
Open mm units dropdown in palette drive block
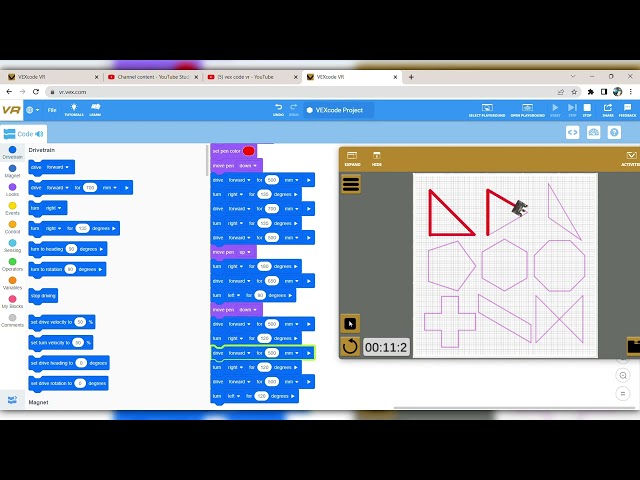[x=109, y=188]
